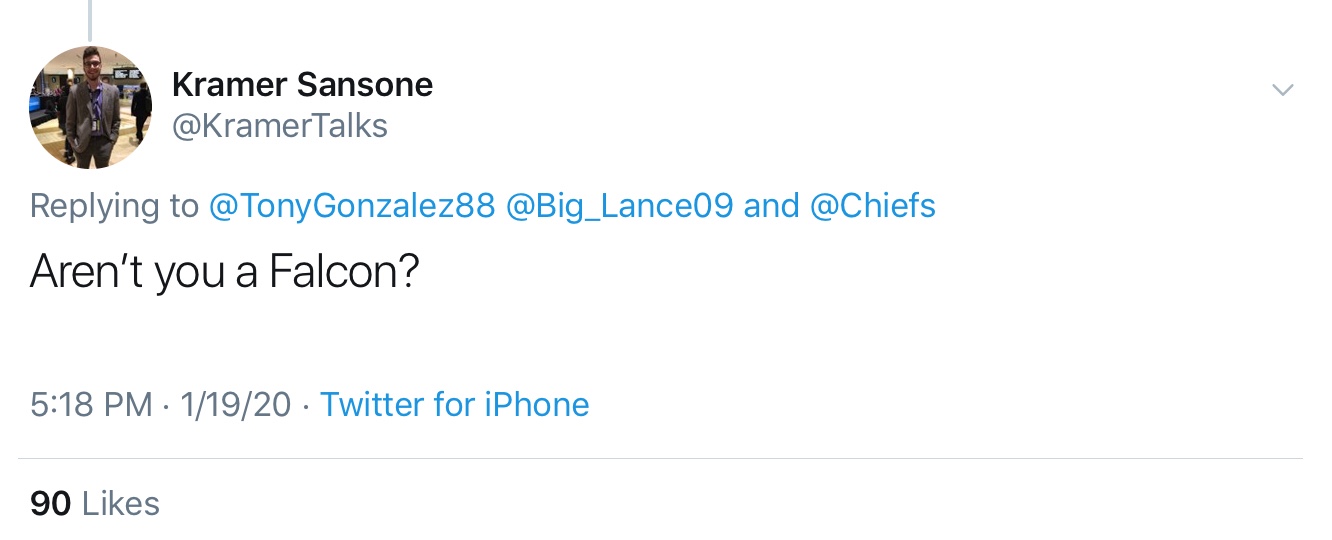Click the 1/19/20 tweet date
The width and height of the screenshot is (1332, 540).
click(x=236, y=405)
